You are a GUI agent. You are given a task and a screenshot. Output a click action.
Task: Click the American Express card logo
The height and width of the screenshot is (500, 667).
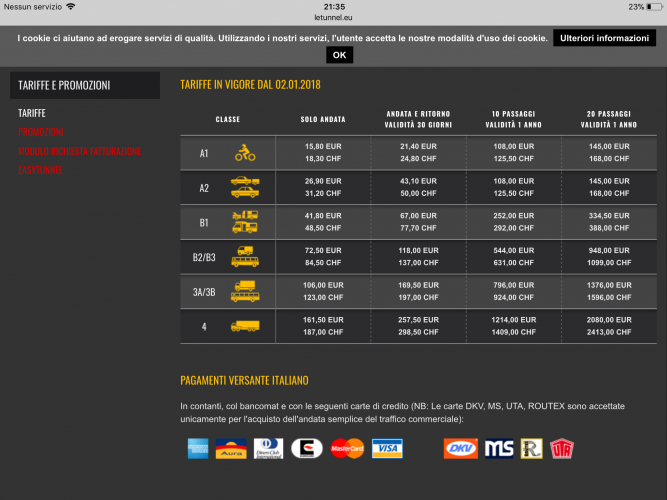[x=199, y=449]
